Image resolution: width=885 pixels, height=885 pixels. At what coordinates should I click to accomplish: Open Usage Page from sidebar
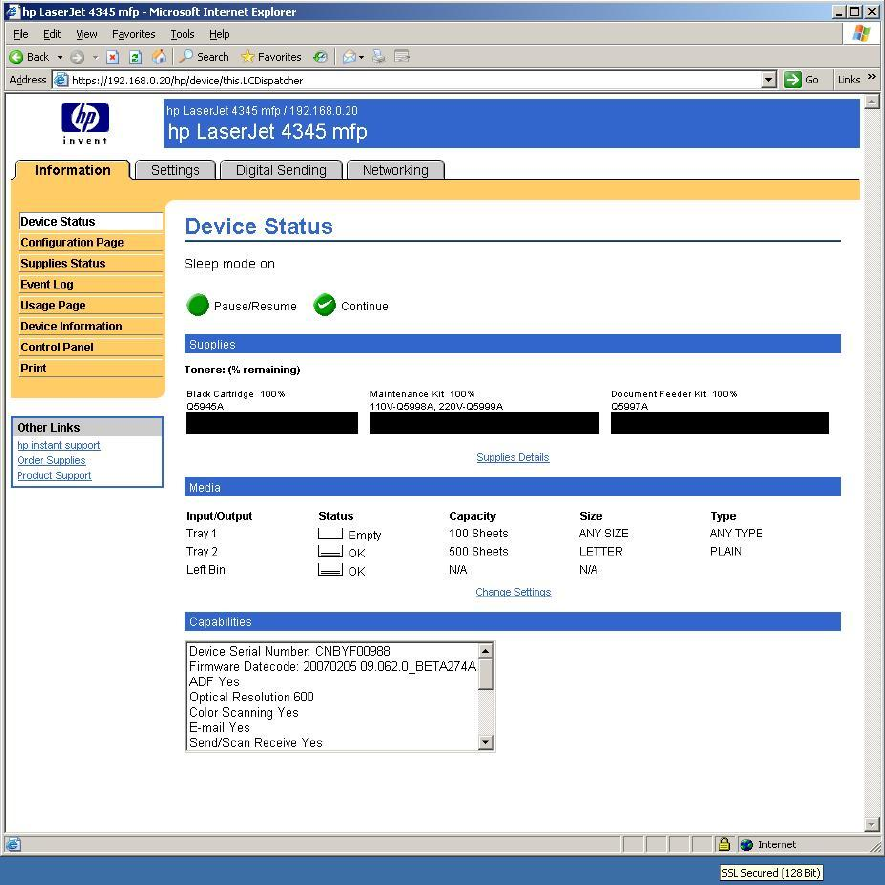pos(91,305)
